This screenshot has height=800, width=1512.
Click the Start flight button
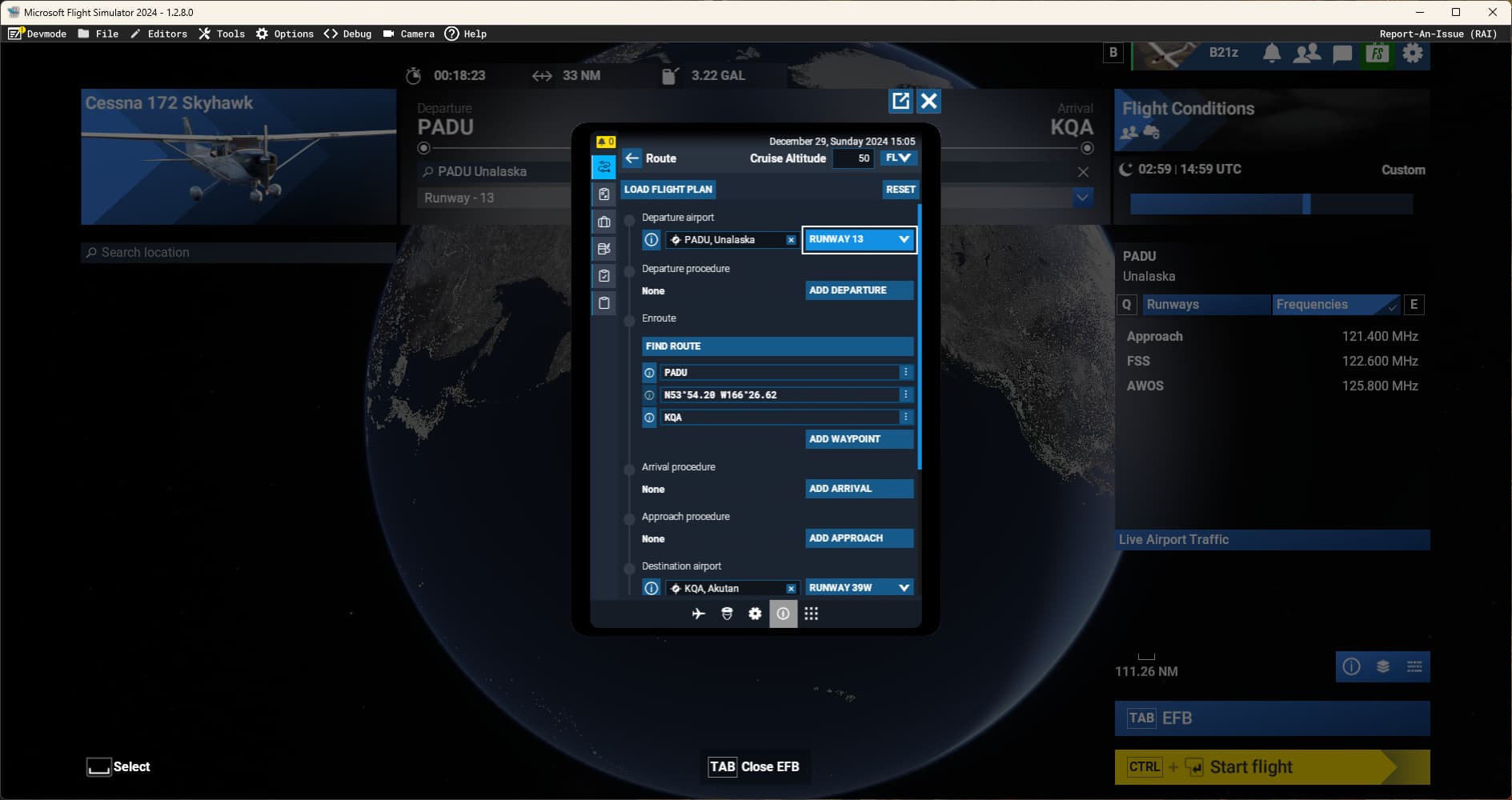(x=1272, y=767)
